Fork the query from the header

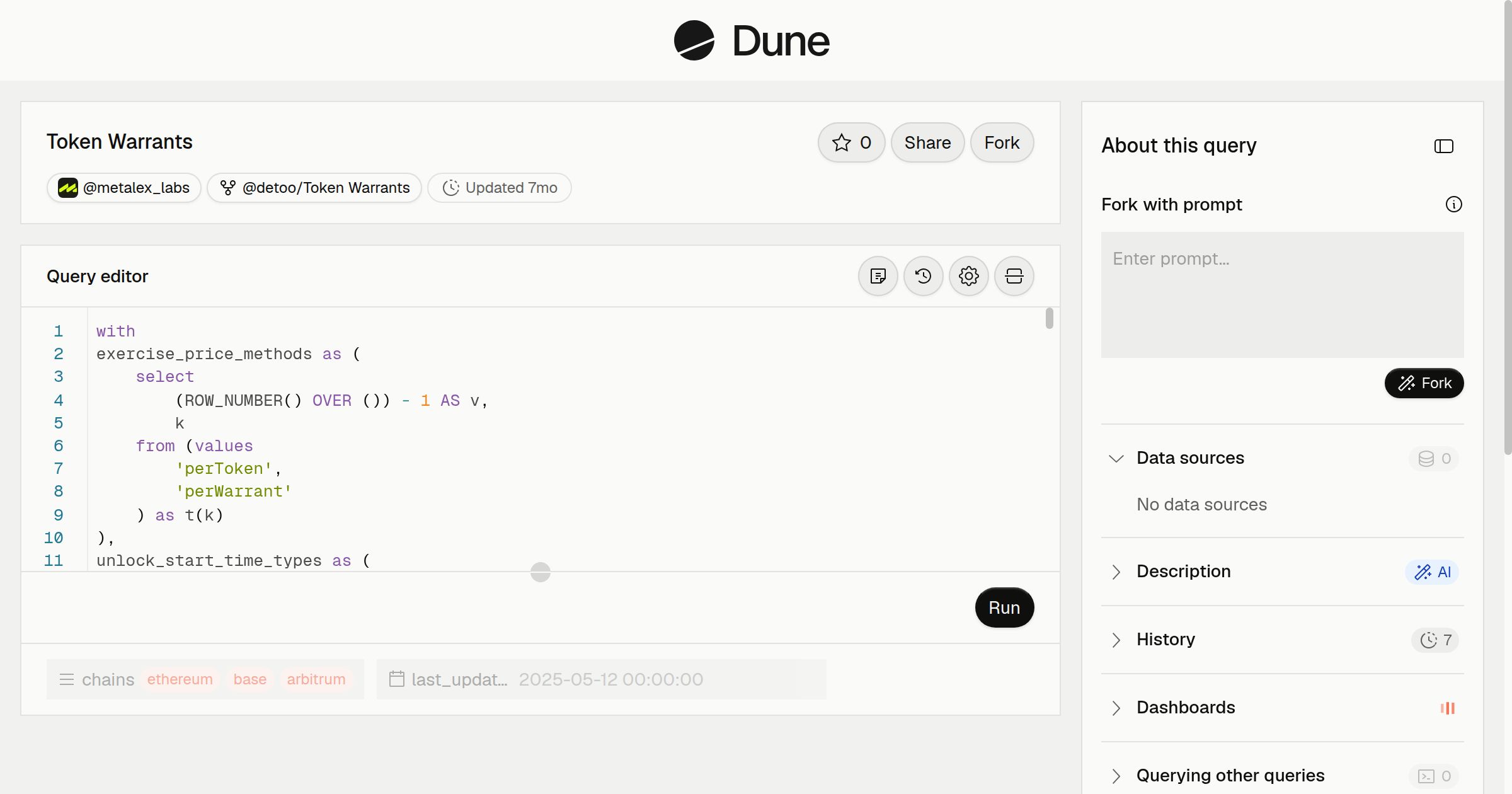point(1002,142)
